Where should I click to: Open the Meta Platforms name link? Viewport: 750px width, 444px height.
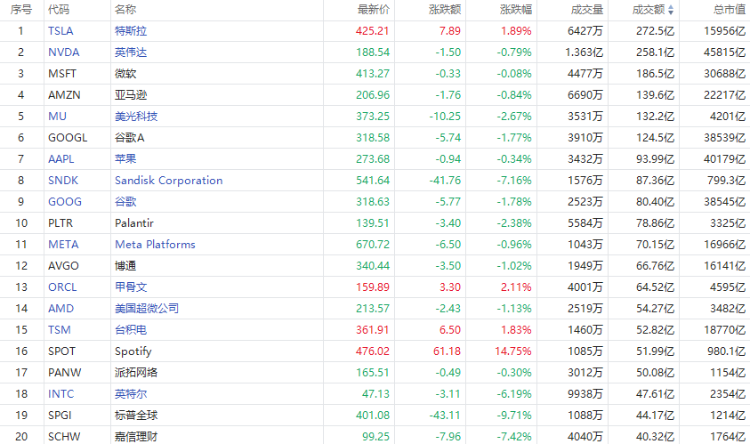coord(155,244)
